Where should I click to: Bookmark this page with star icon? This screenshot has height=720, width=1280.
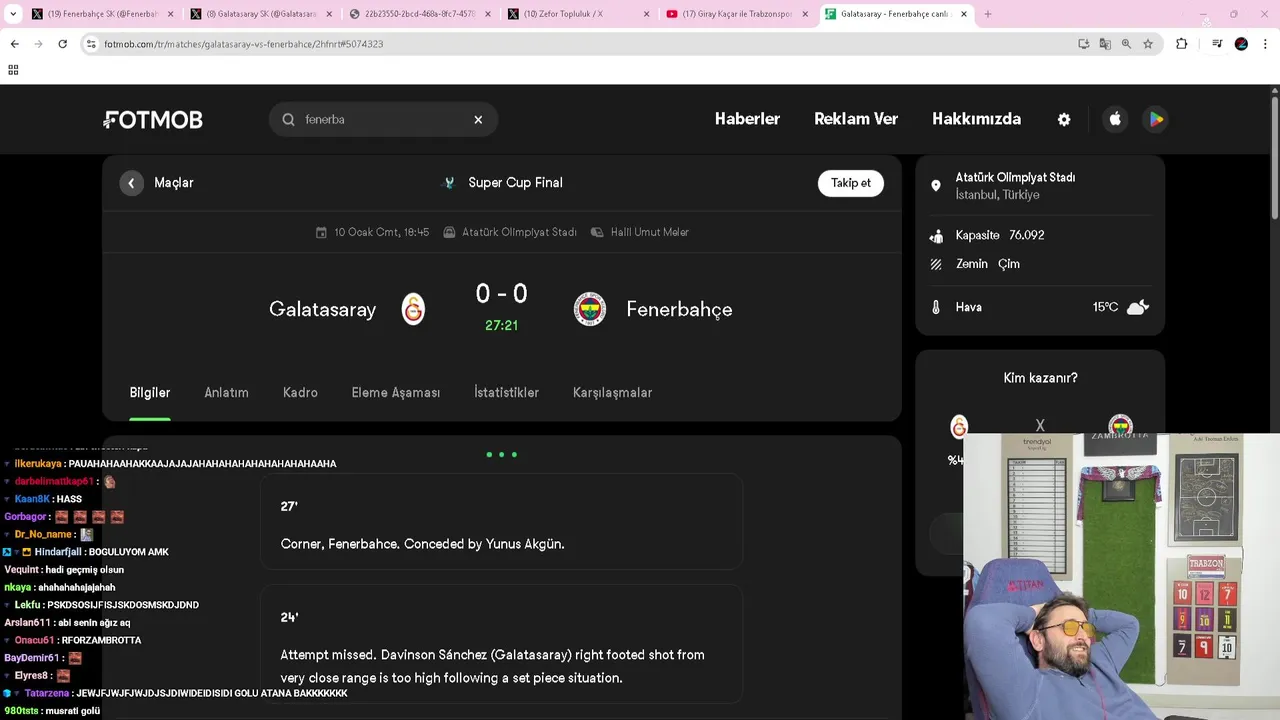[1148, 44]
